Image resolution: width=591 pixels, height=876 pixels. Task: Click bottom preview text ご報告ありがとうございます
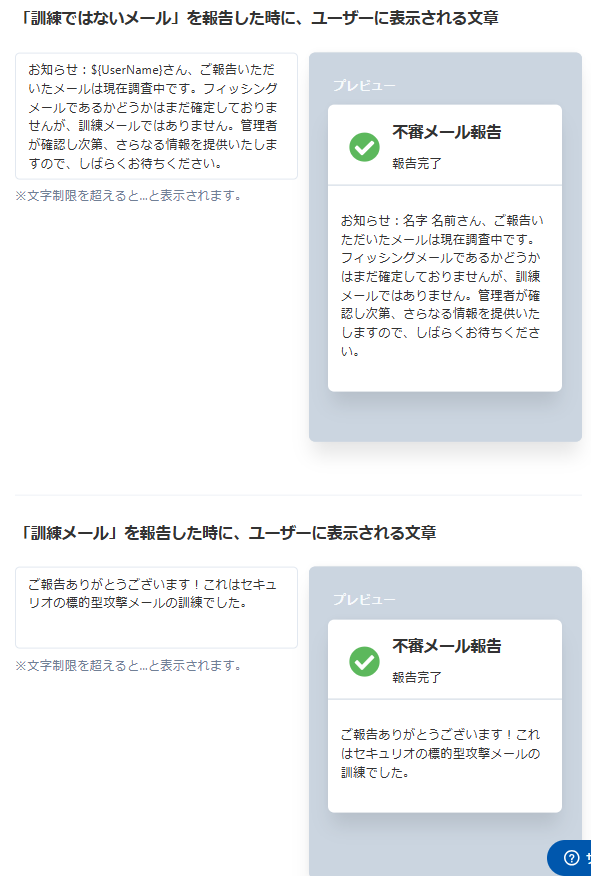(x=440, y=753)
